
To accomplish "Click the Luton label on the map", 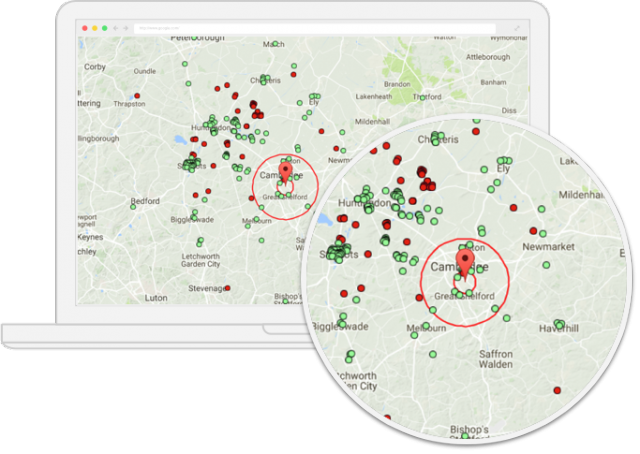I will 156,297.
